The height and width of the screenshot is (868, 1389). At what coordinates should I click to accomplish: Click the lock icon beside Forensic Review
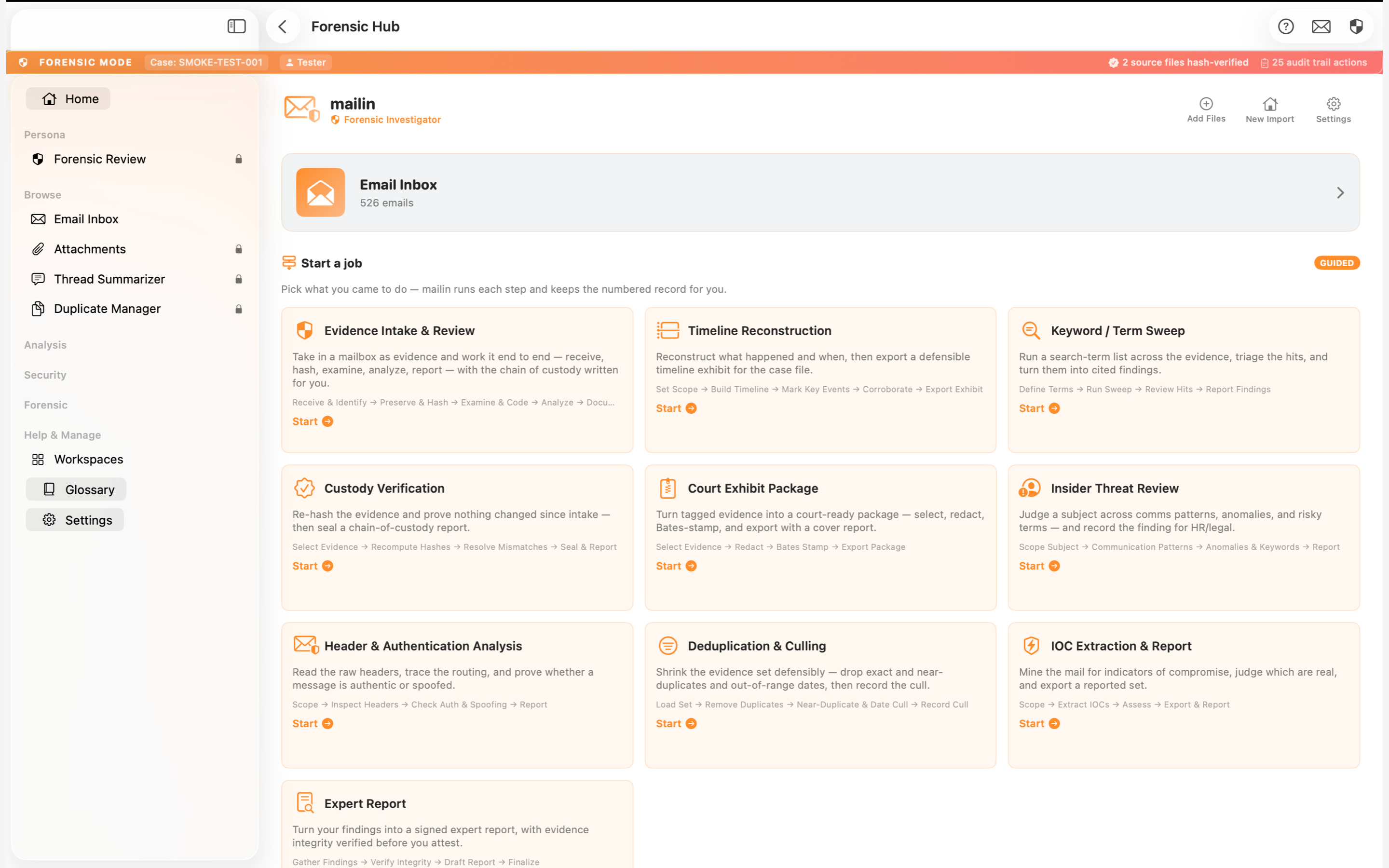point(239,159)
